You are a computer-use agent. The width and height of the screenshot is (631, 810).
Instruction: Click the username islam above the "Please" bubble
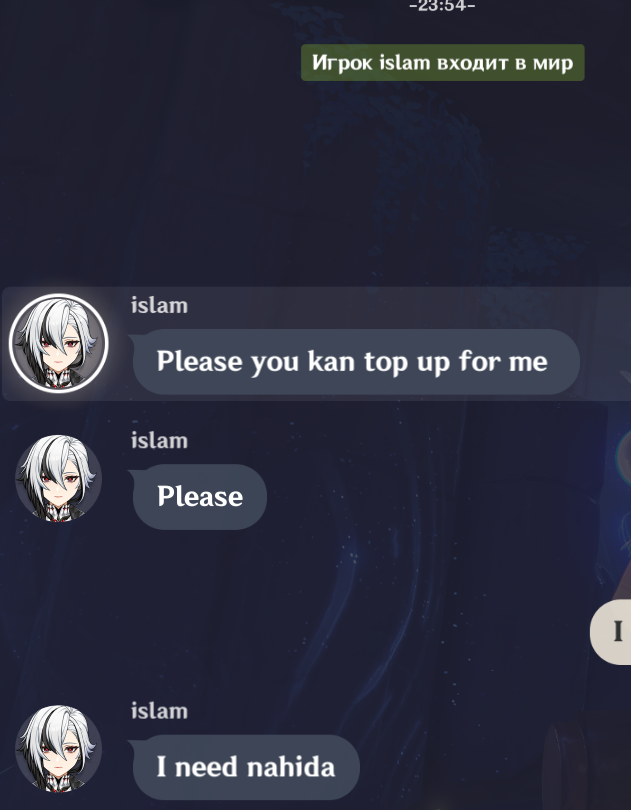click(x=159, y=441)
